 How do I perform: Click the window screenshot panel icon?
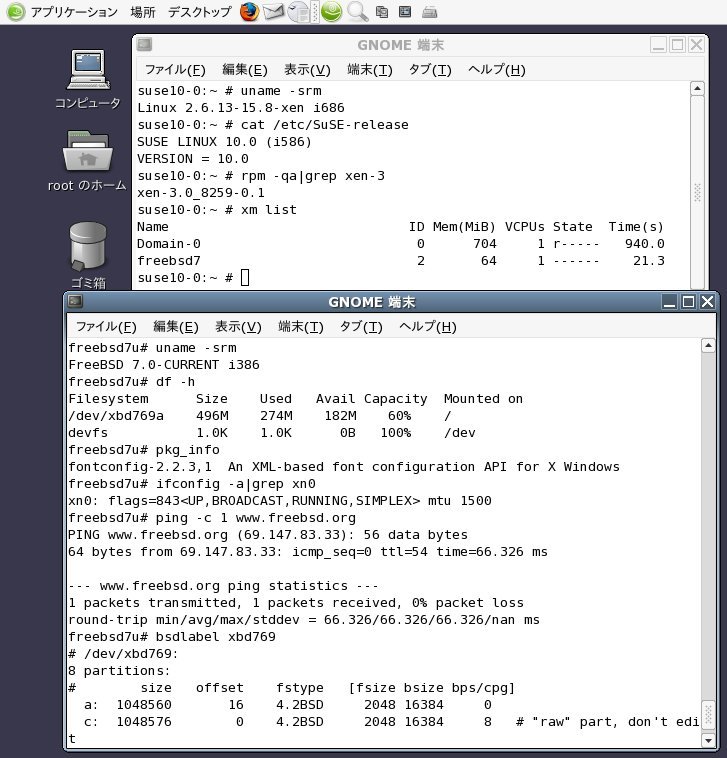[x=405, y=12]
